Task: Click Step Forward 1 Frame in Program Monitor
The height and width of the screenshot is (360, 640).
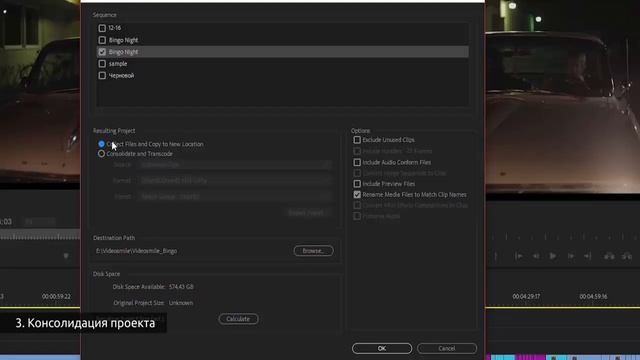Action: pos(571,256)
